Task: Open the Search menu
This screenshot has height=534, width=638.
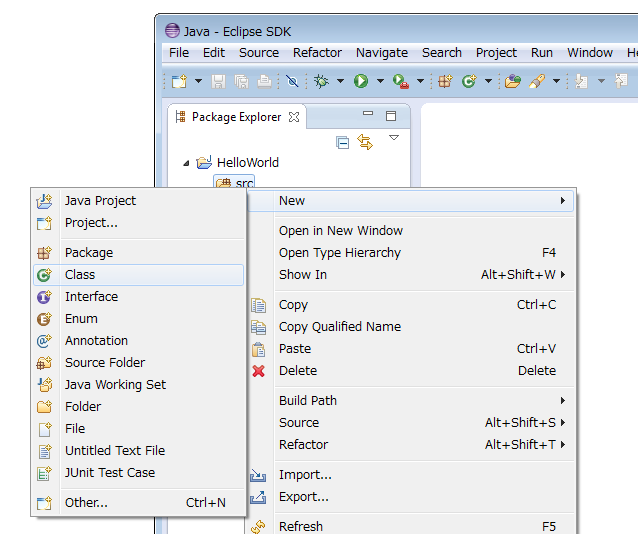Action: coord(442,53)
